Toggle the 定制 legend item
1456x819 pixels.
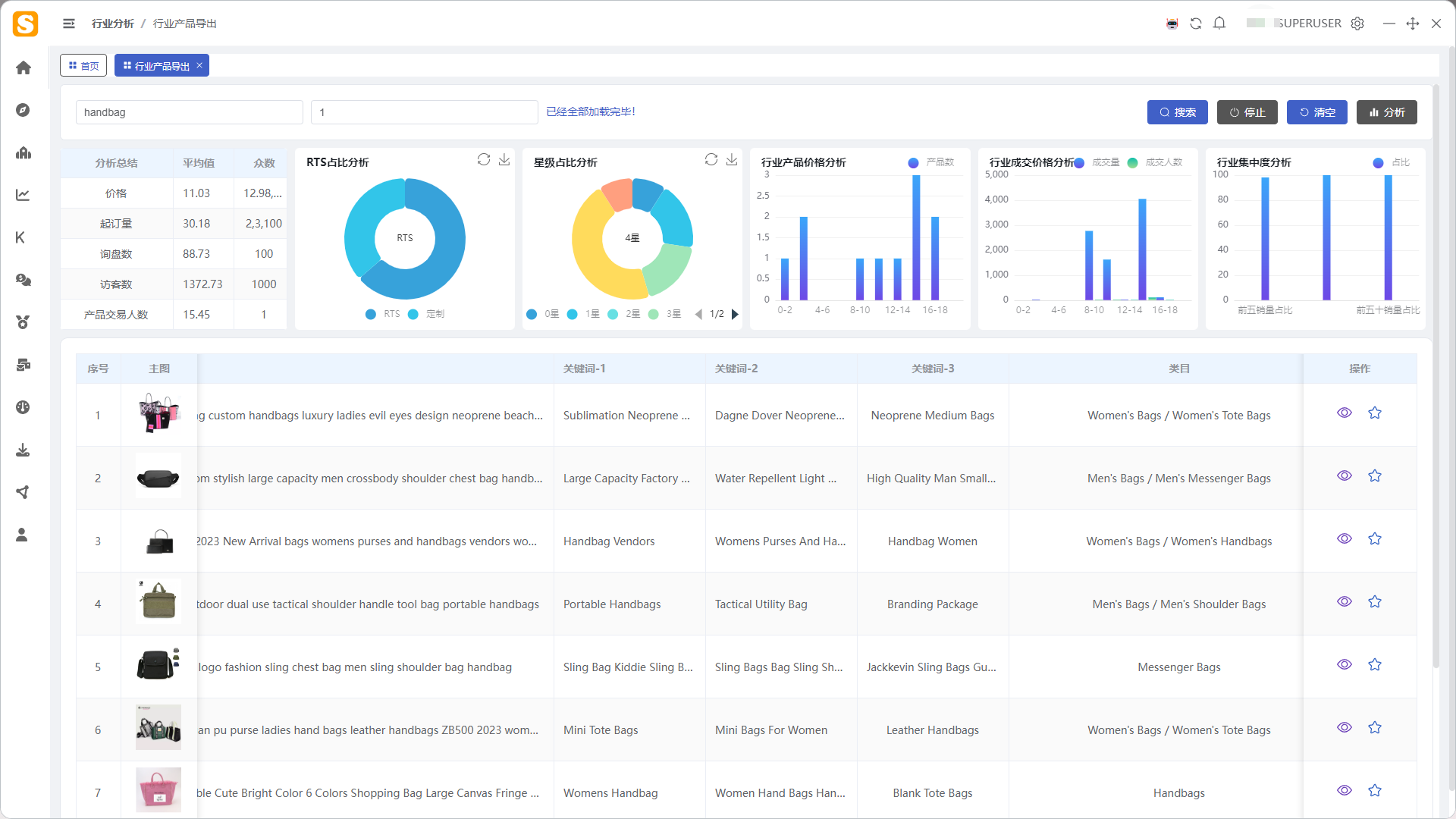tap(426, 314)
